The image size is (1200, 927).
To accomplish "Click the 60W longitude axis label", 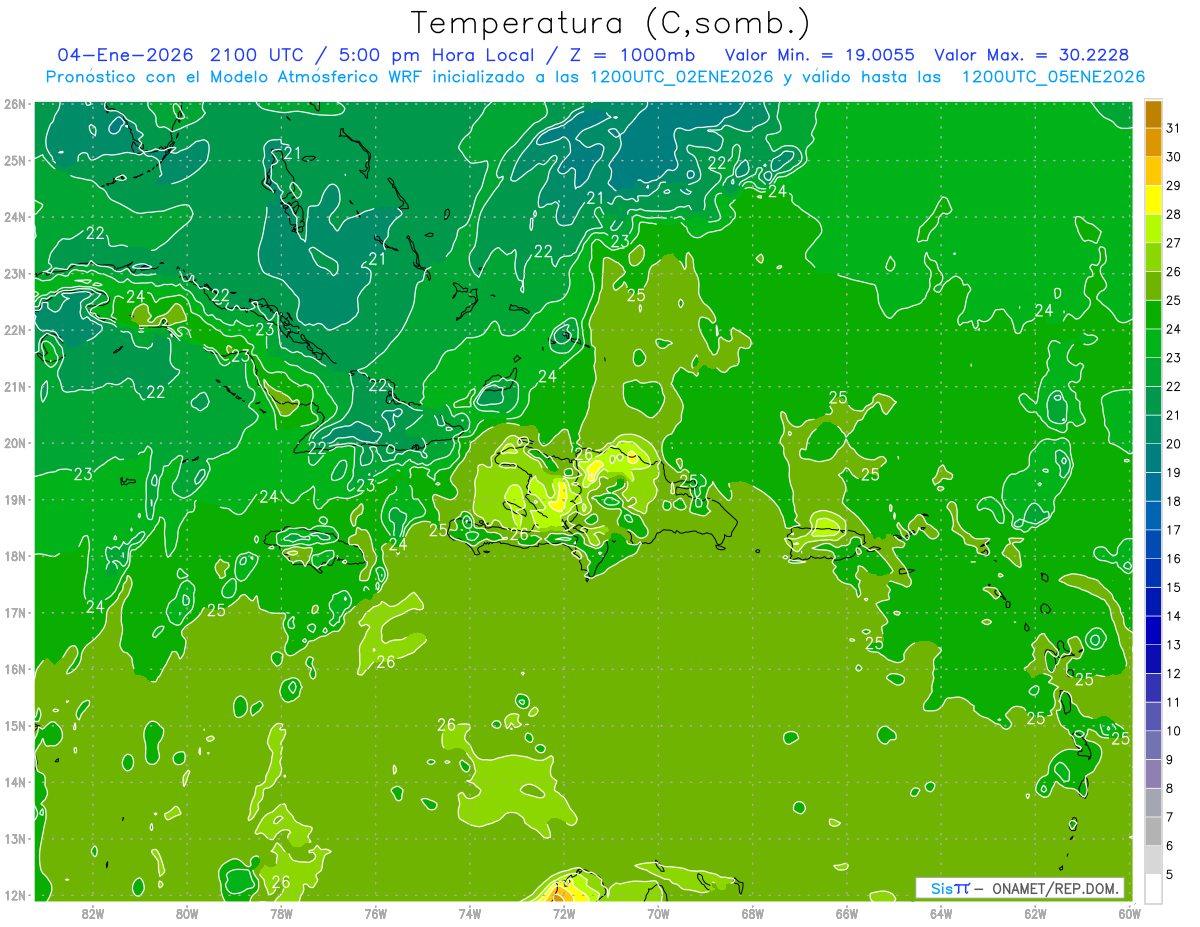I will pyautogui.click(x=1130, y=913).
